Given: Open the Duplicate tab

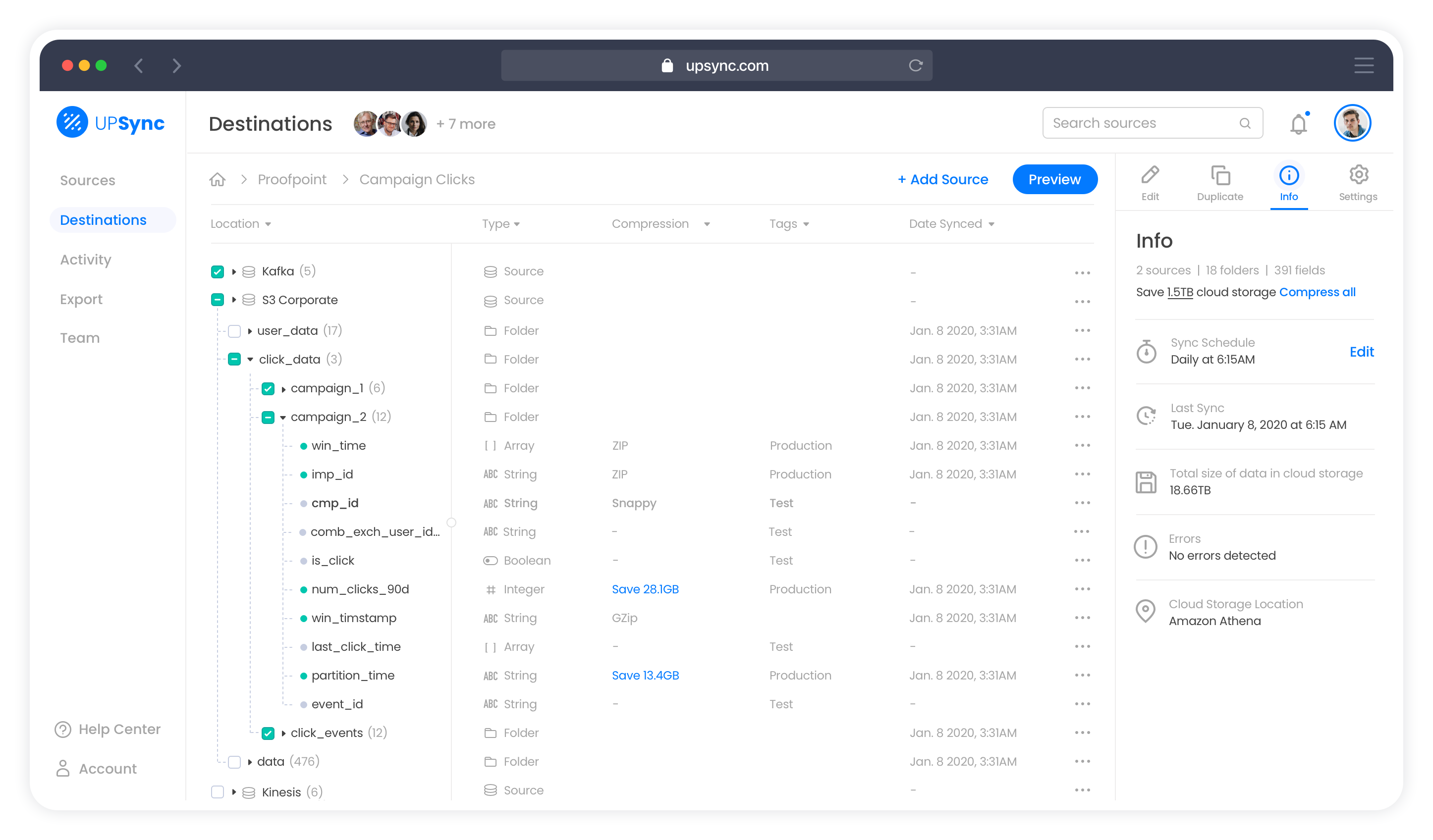Looking at the screenshot, I should [1220, 183].
